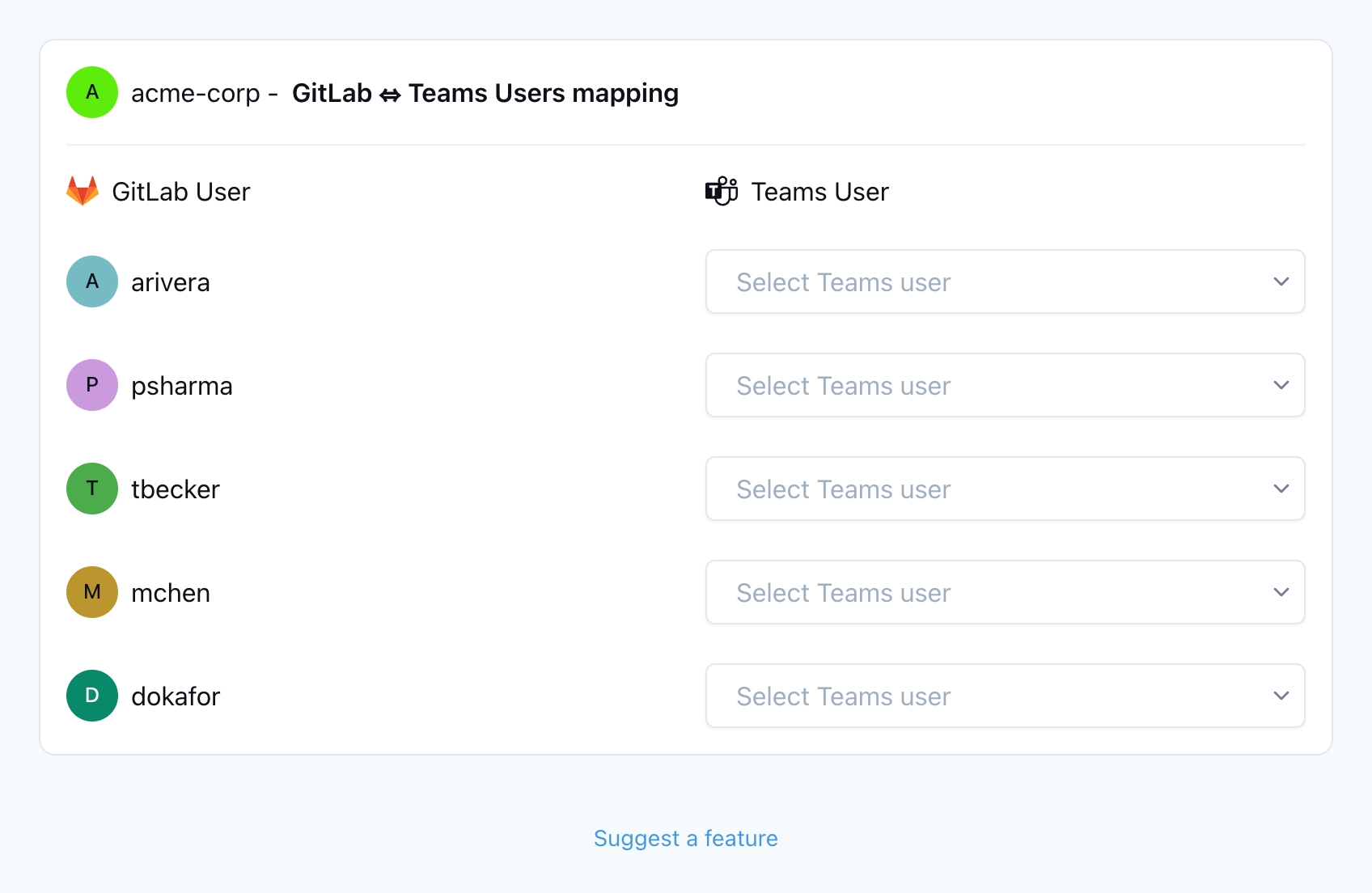Click the Suggest a feature link
This screenshot has width=1372, height=893.
[x=686, y=838]
